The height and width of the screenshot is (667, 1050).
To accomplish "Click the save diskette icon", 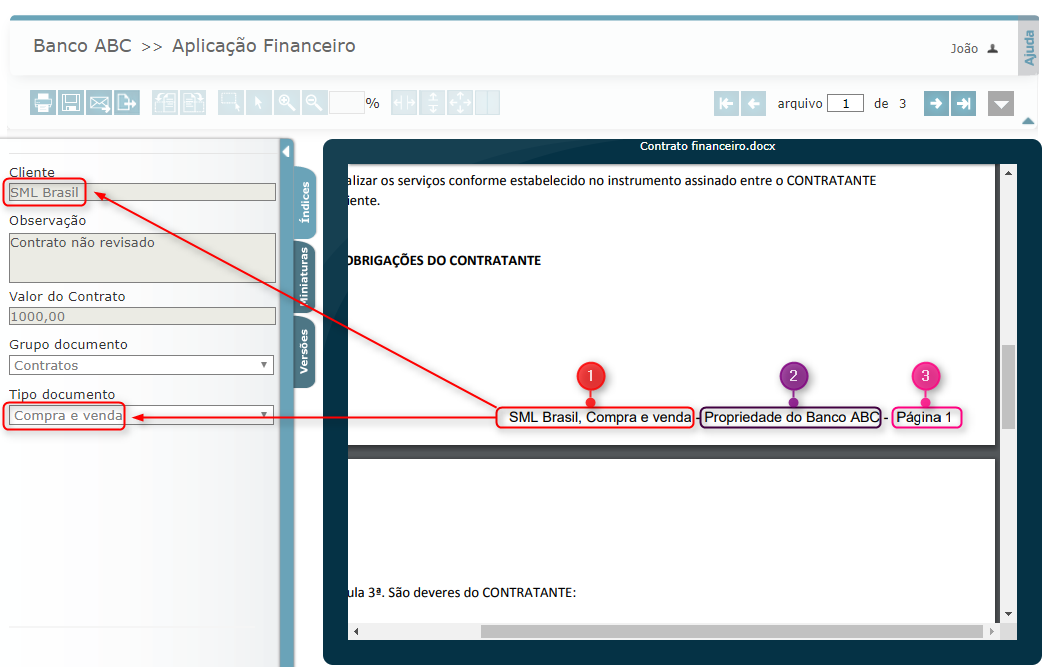I will 70,102.
